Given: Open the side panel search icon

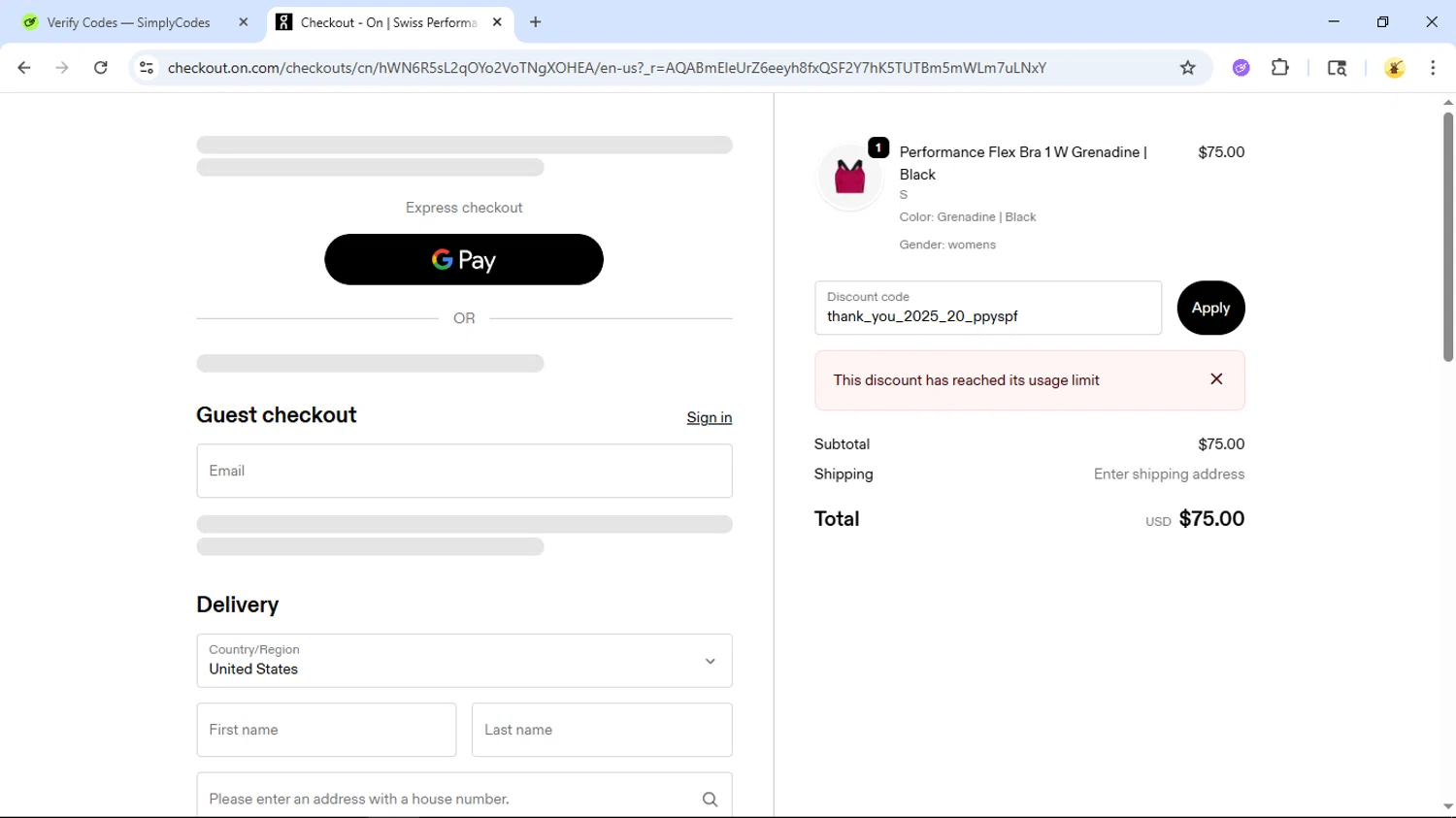Looking at the screenshot, I should pyautogui.click(x=1337, y=68).
